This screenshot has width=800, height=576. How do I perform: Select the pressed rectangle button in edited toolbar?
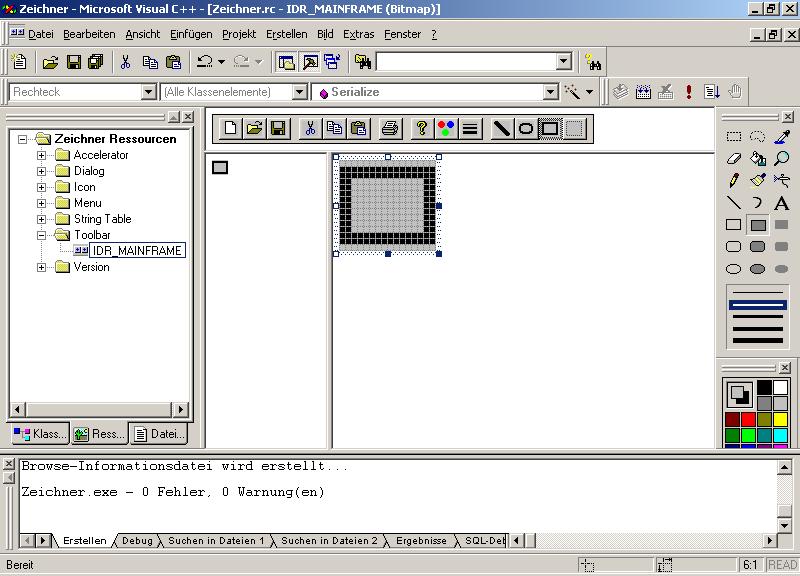(x=549, y=128)
